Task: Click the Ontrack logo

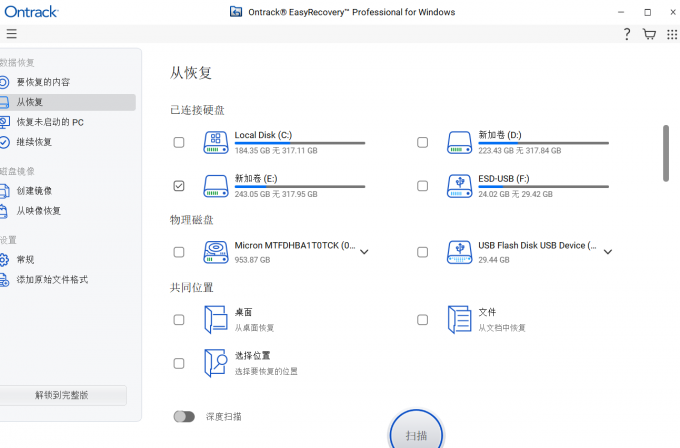Action: click(31, 12)
